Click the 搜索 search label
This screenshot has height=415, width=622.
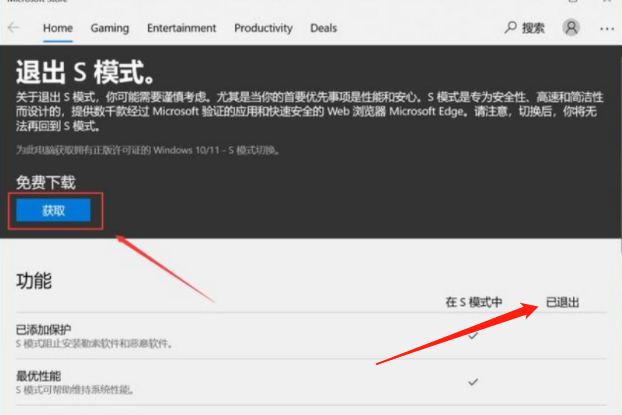(533, 28)
